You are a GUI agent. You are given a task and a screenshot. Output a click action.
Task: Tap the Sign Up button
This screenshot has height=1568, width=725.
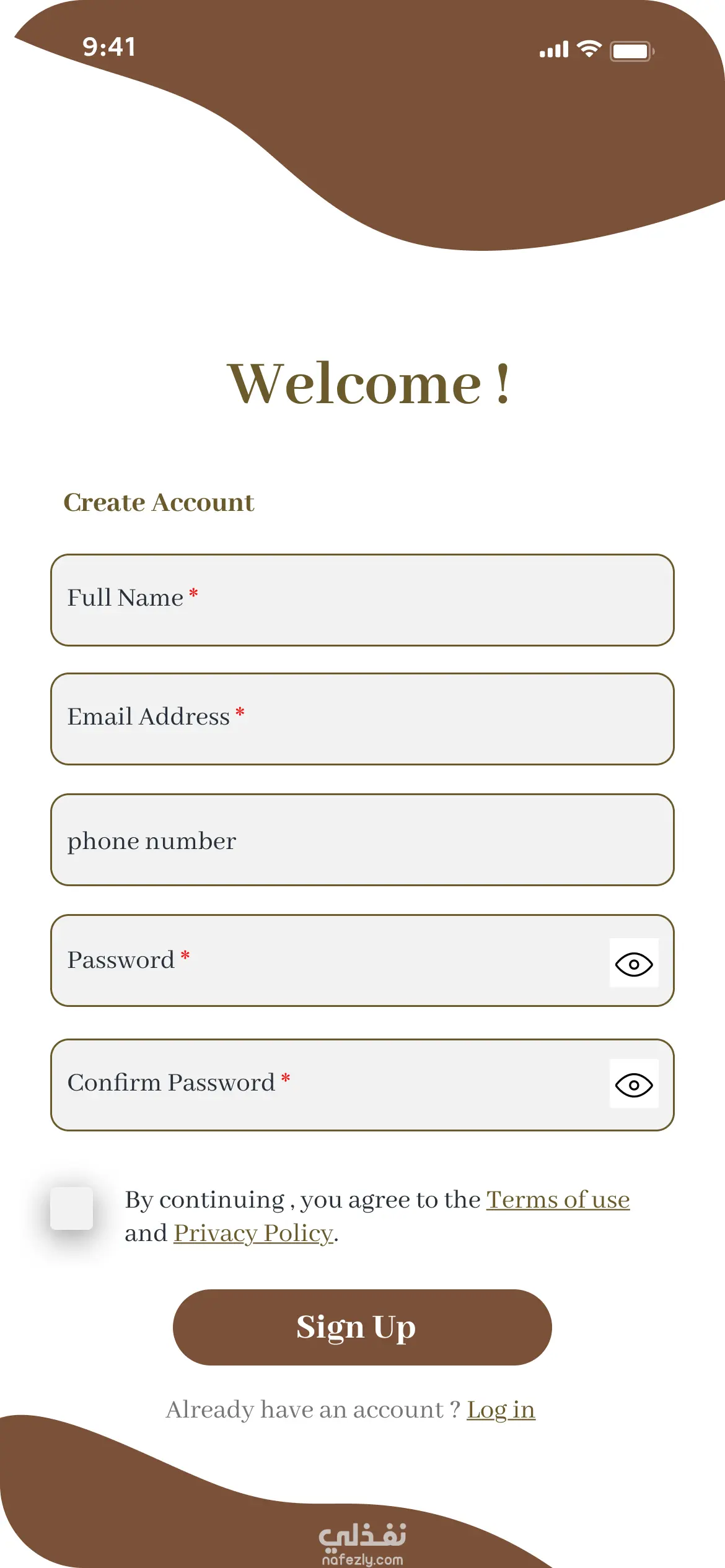point(362,1327)
